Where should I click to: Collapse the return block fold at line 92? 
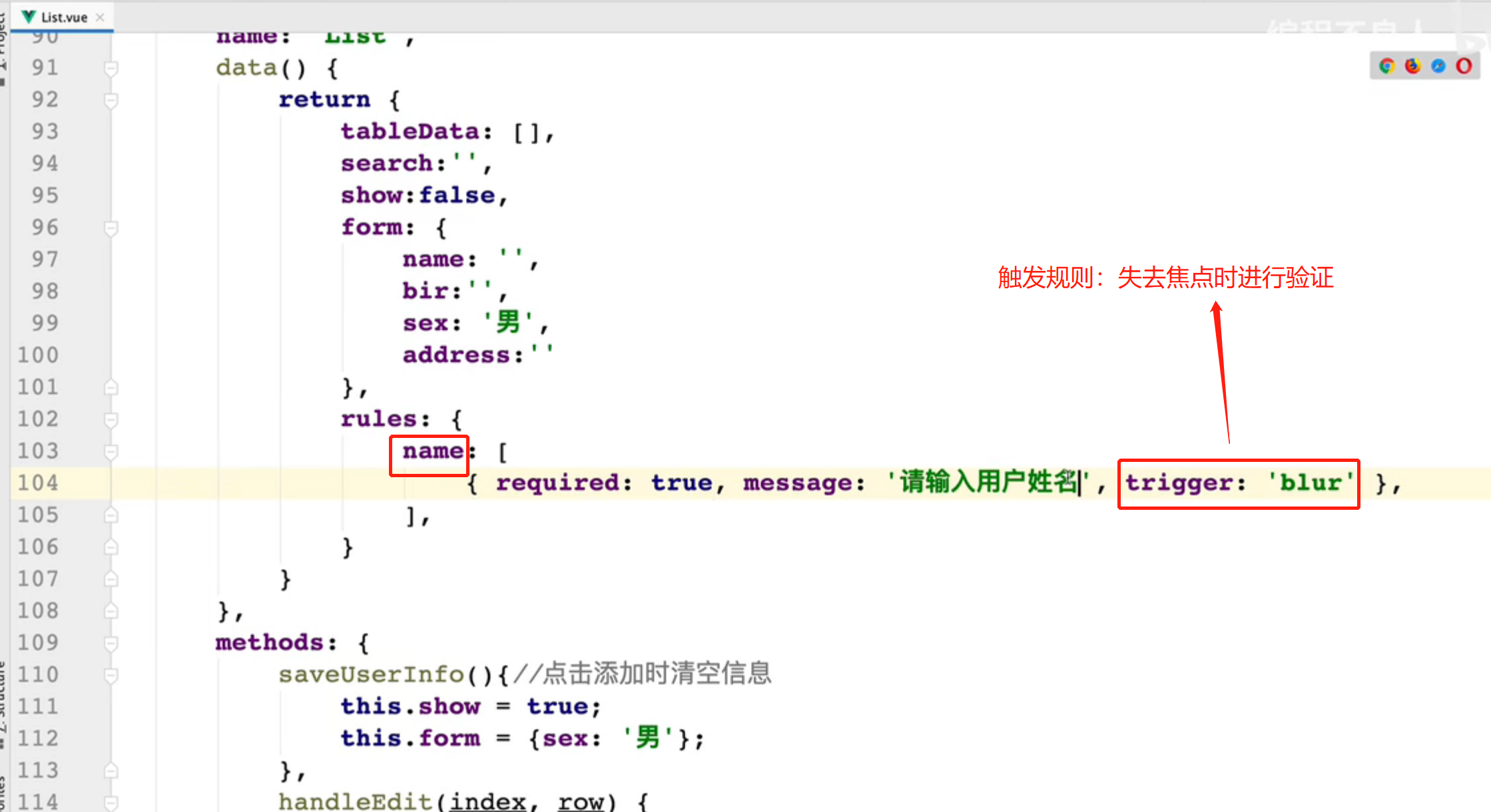(111, 100)
